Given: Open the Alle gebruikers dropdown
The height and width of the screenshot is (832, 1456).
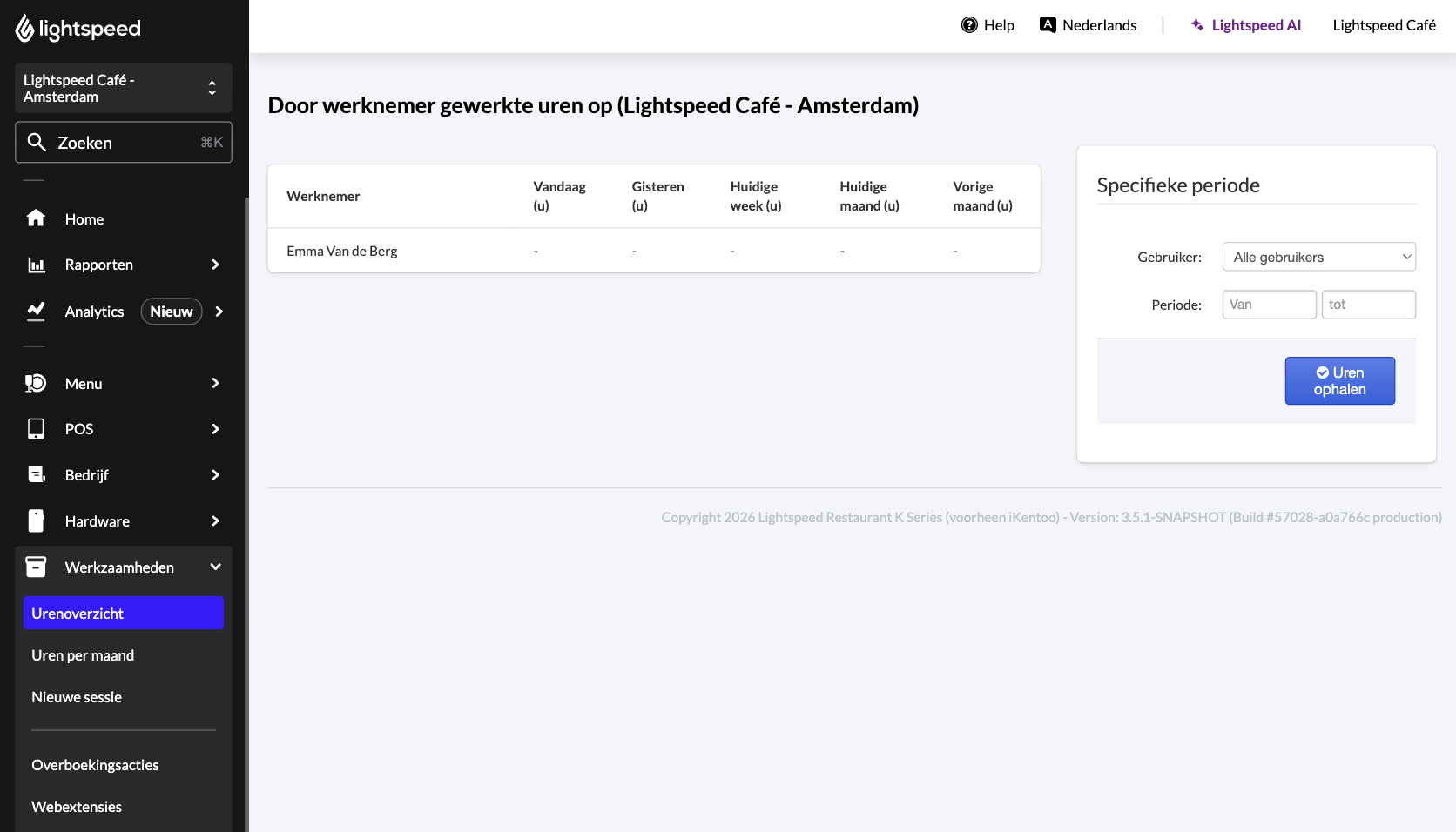Looking at the screenshot, I should [1318, 257].
